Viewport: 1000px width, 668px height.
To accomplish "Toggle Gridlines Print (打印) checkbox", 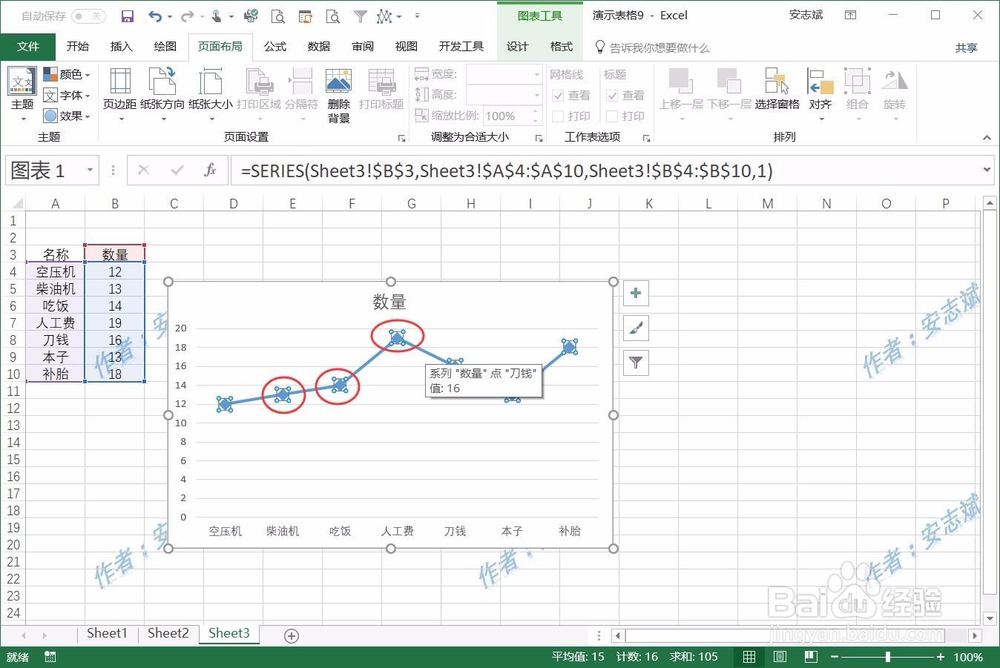I will coord(558,116).
